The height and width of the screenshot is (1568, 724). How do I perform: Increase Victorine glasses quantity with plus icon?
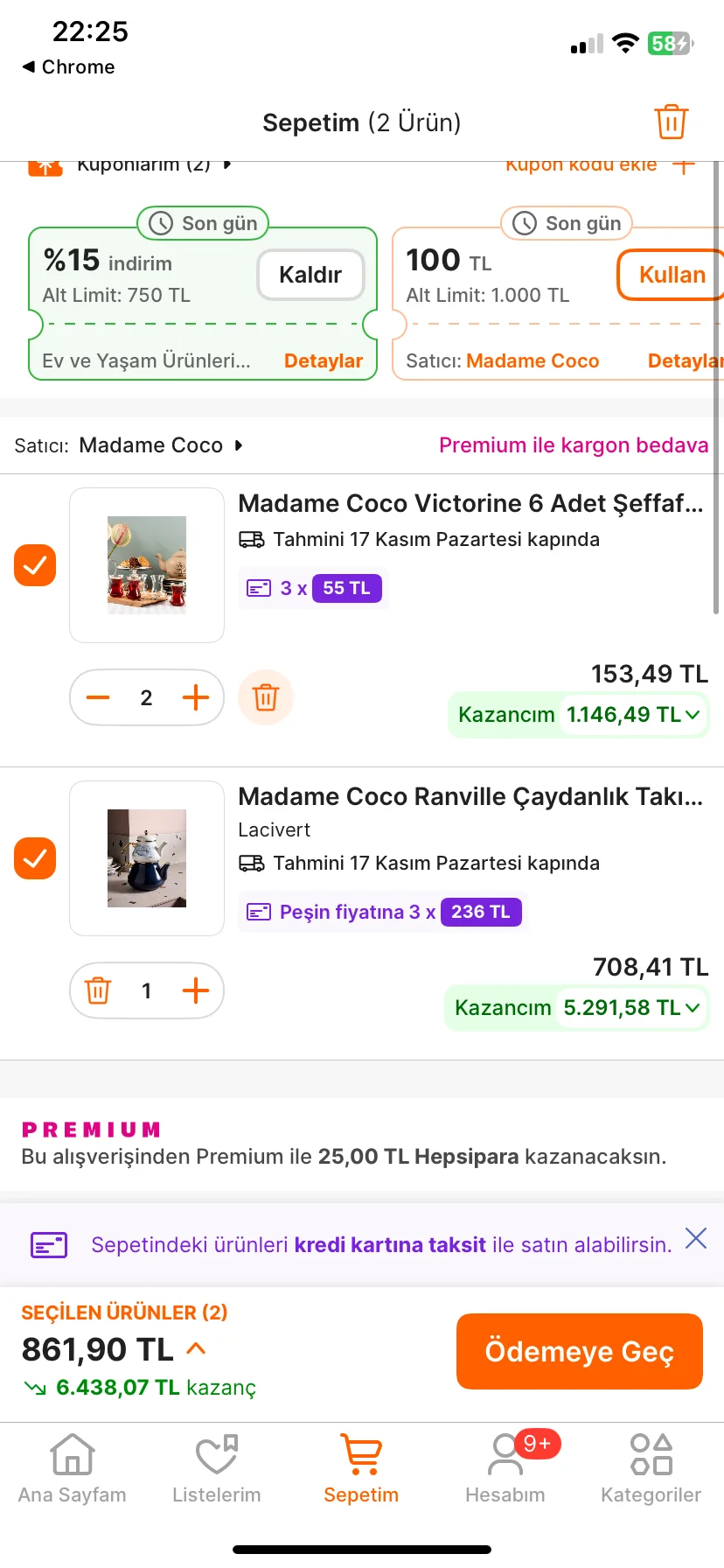pyautogui.click(x=196, y=697)
